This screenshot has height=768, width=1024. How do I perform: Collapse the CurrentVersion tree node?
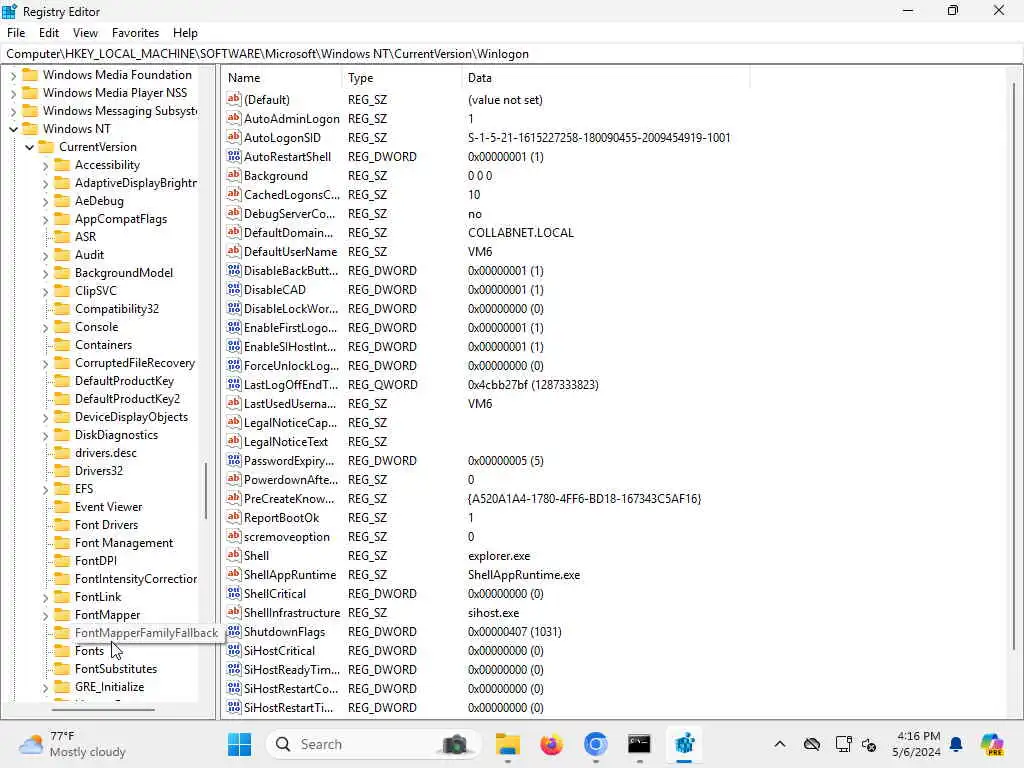point(29,148)
